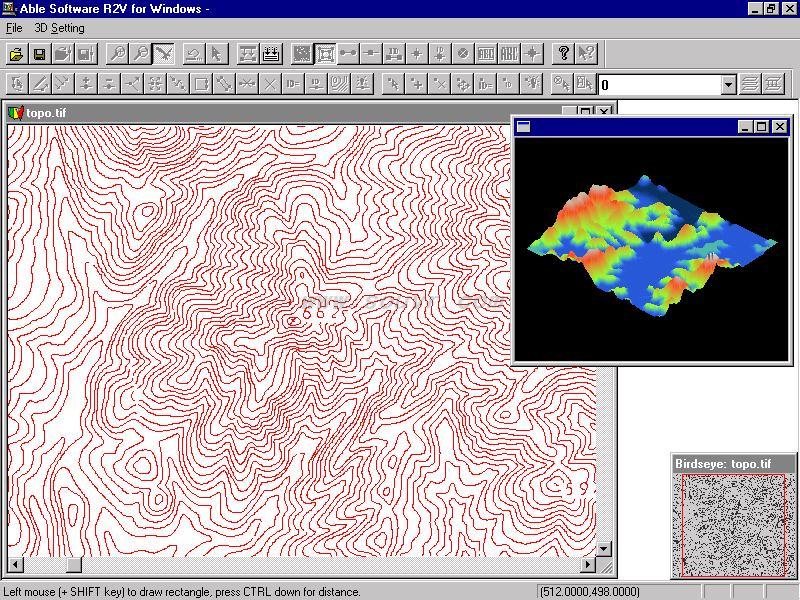Screen dimensions: 800x600
Task: Click the zoom in magnifier tool
Action: [117, 54]
